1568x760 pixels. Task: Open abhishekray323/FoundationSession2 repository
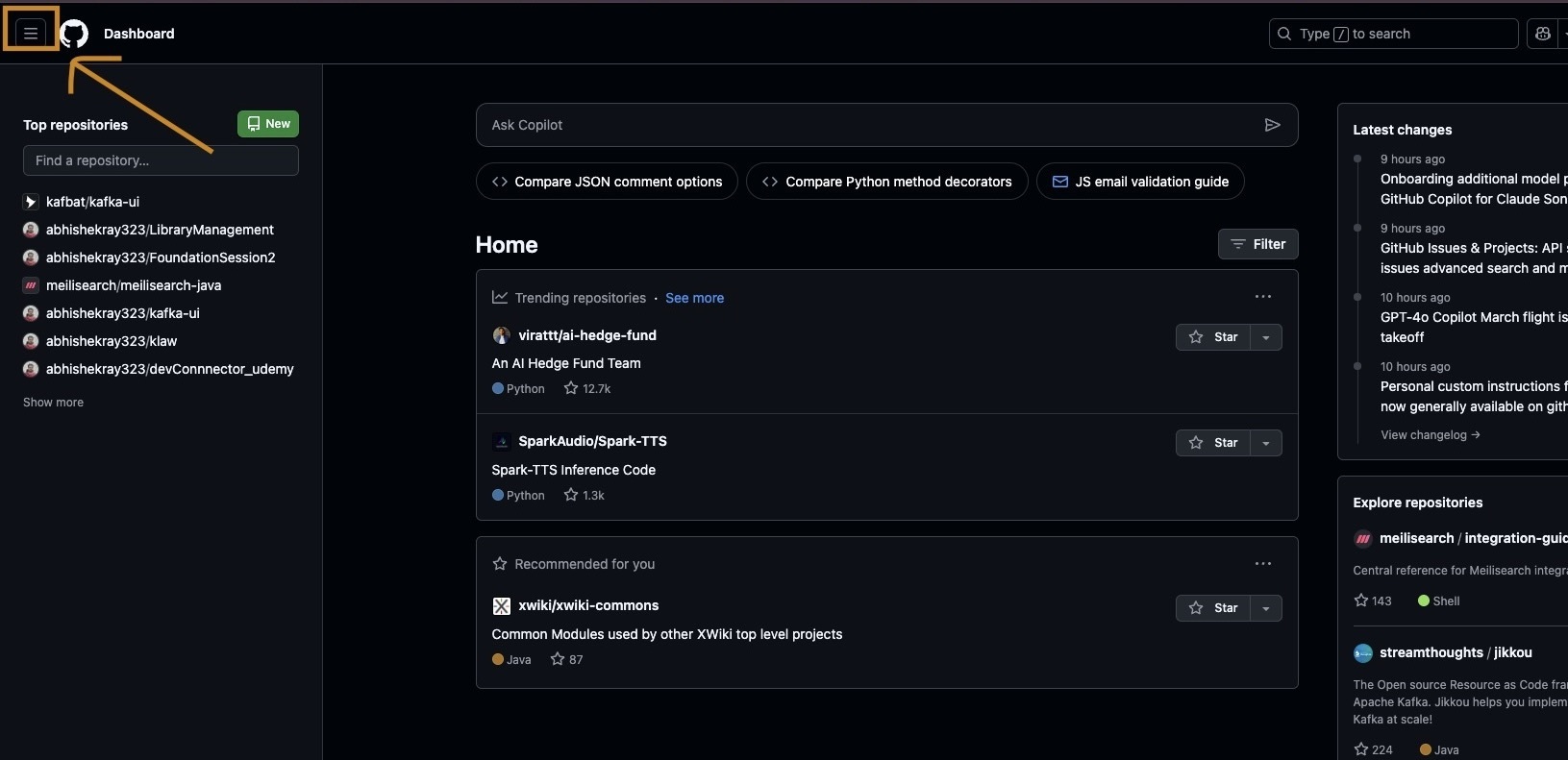(161, 257)
